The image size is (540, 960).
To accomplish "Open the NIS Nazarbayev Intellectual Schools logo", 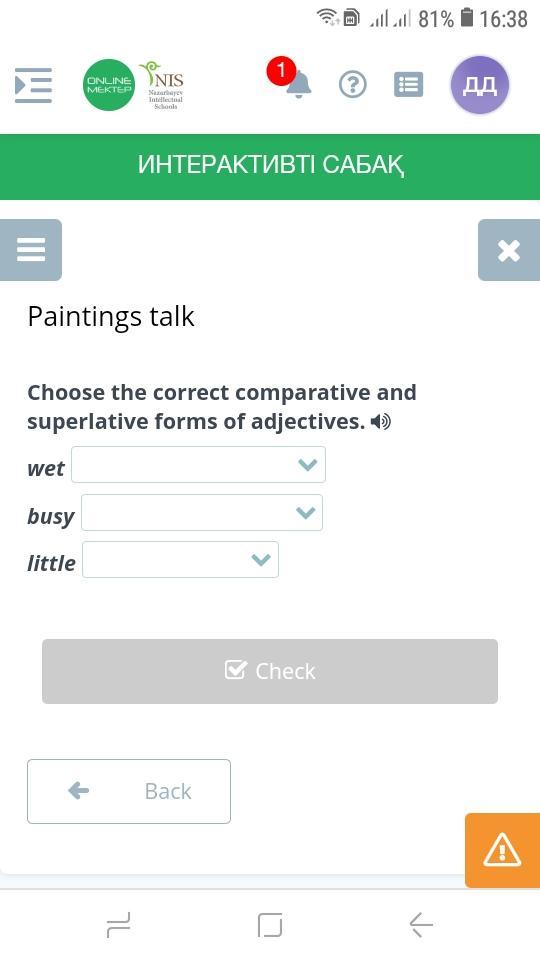I will (x=162, y=85).
